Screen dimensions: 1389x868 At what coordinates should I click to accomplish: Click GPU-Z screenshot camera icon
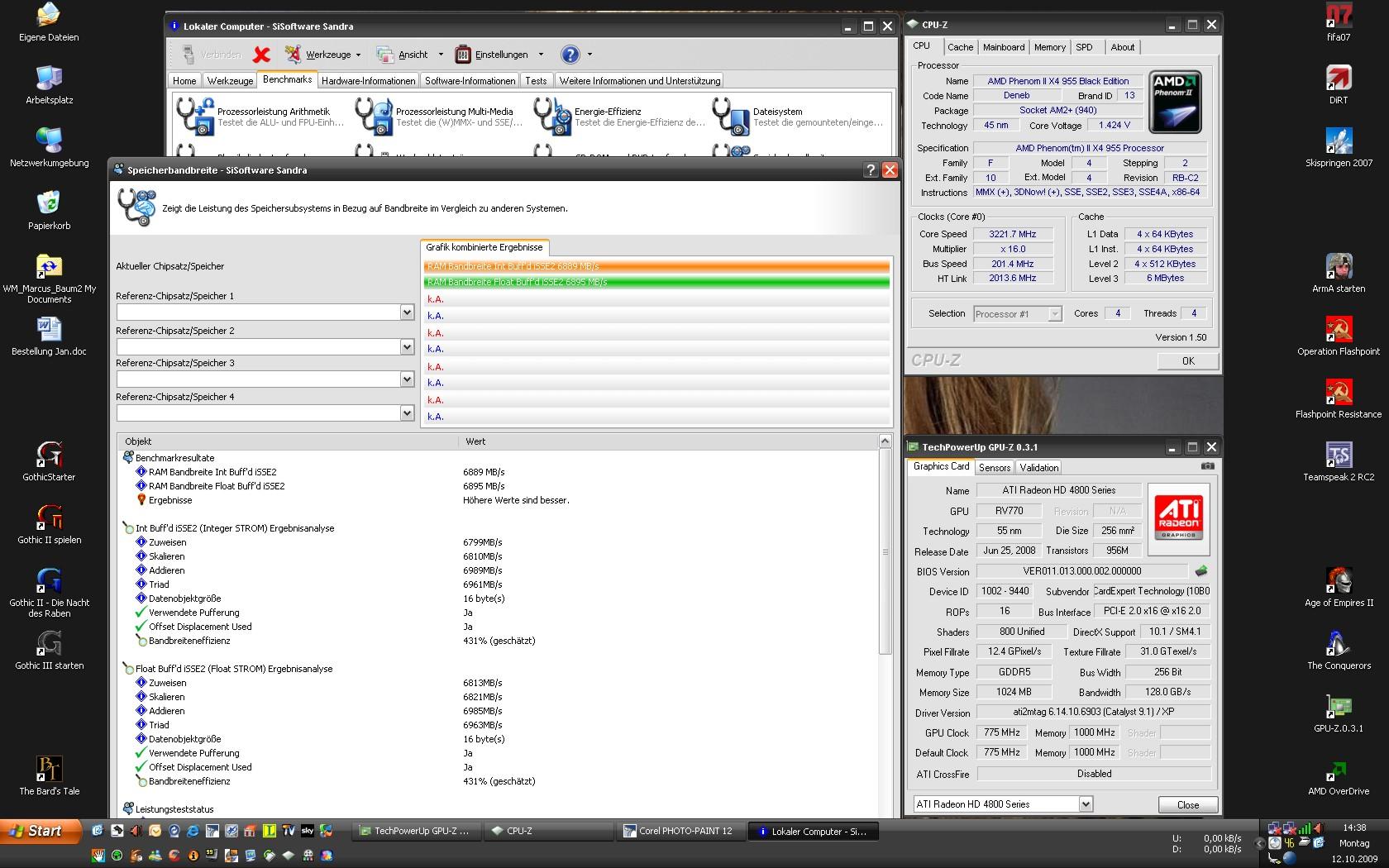[1207, 466]
